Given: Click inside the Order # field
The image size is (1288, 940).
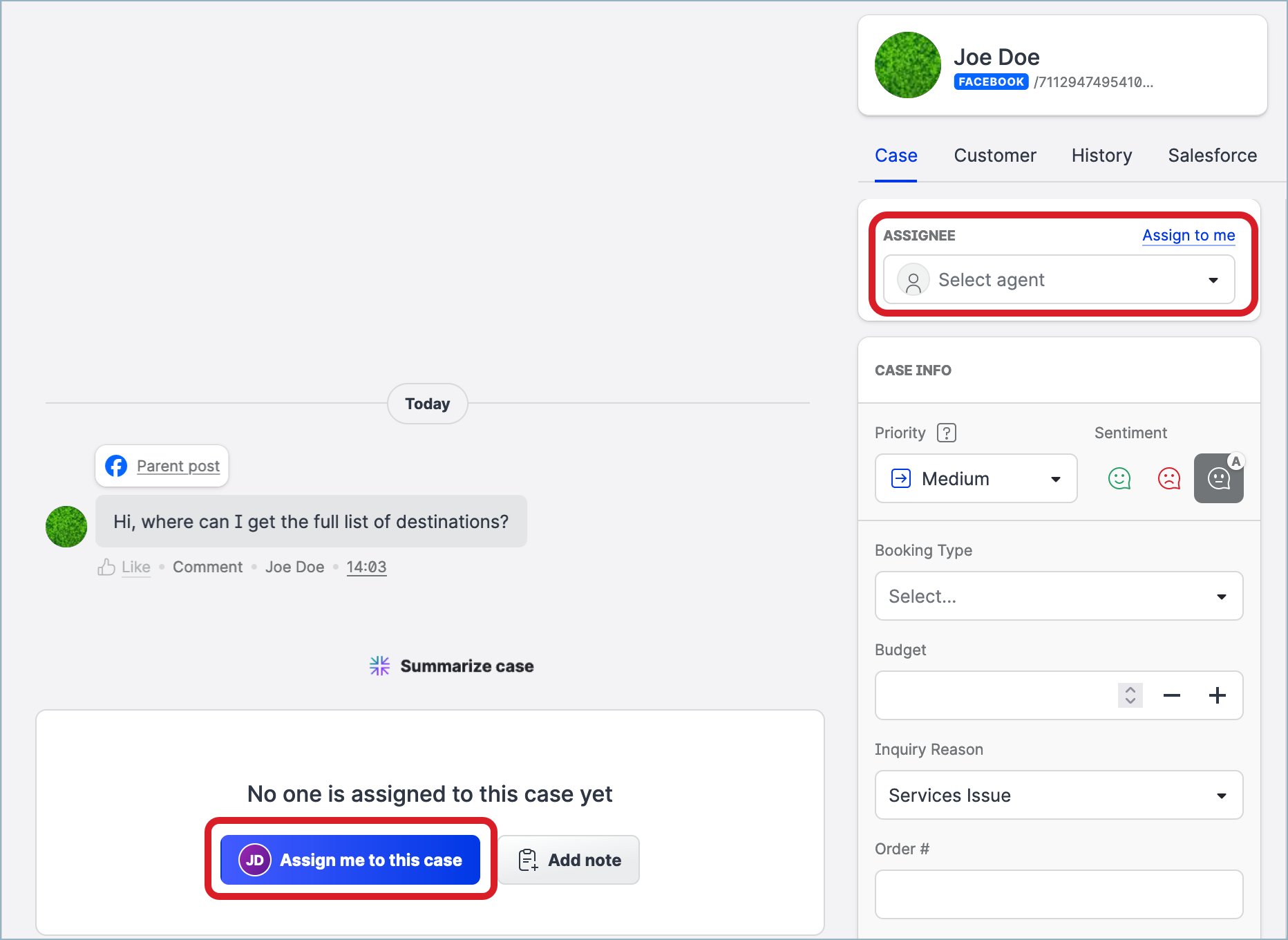Looking at the screenshot, I should (1059, 894).
